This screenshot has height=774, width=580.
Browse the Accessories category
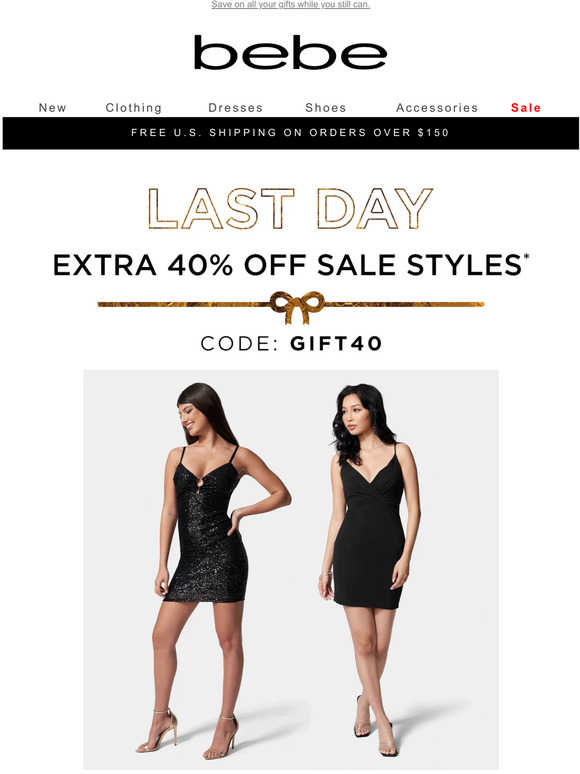(437, 108)
